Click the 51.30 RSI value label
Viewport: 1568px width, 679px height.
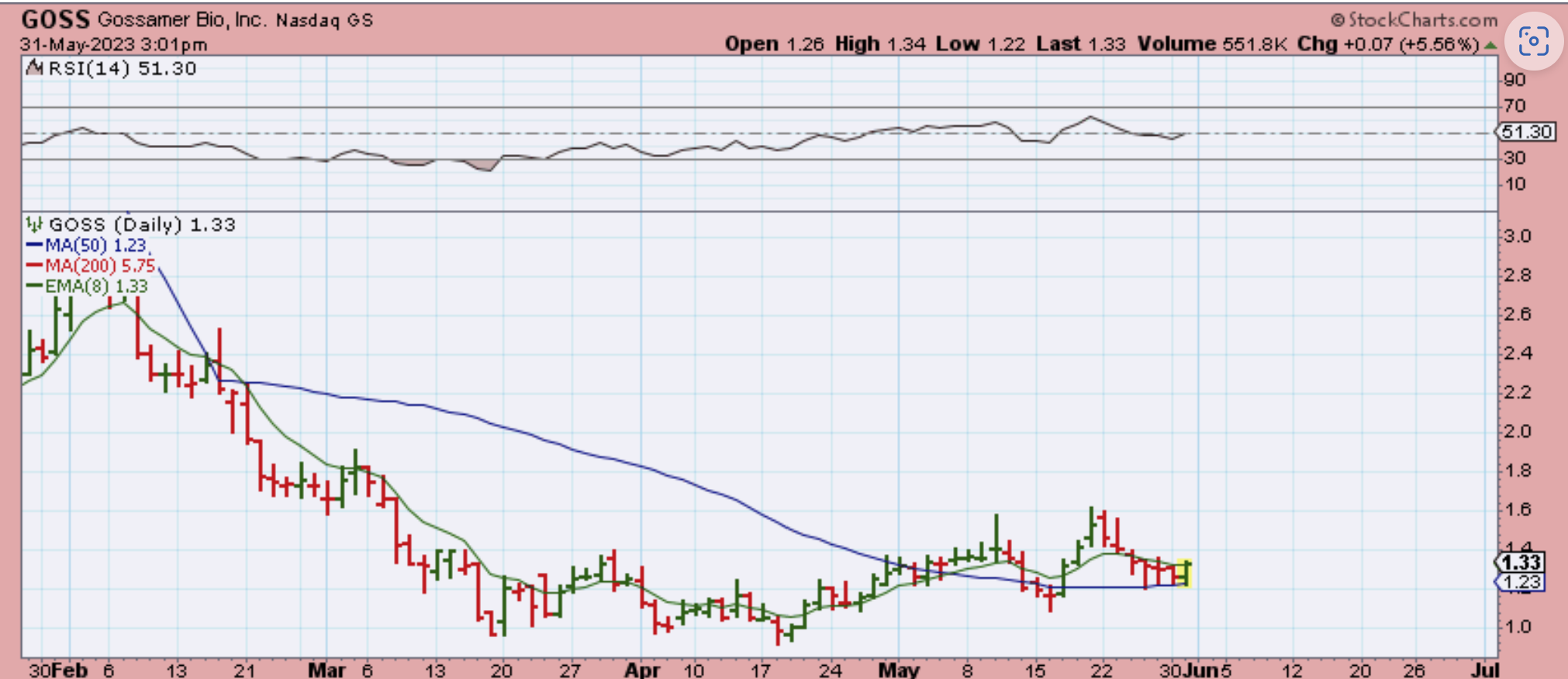coord(1525,132)
